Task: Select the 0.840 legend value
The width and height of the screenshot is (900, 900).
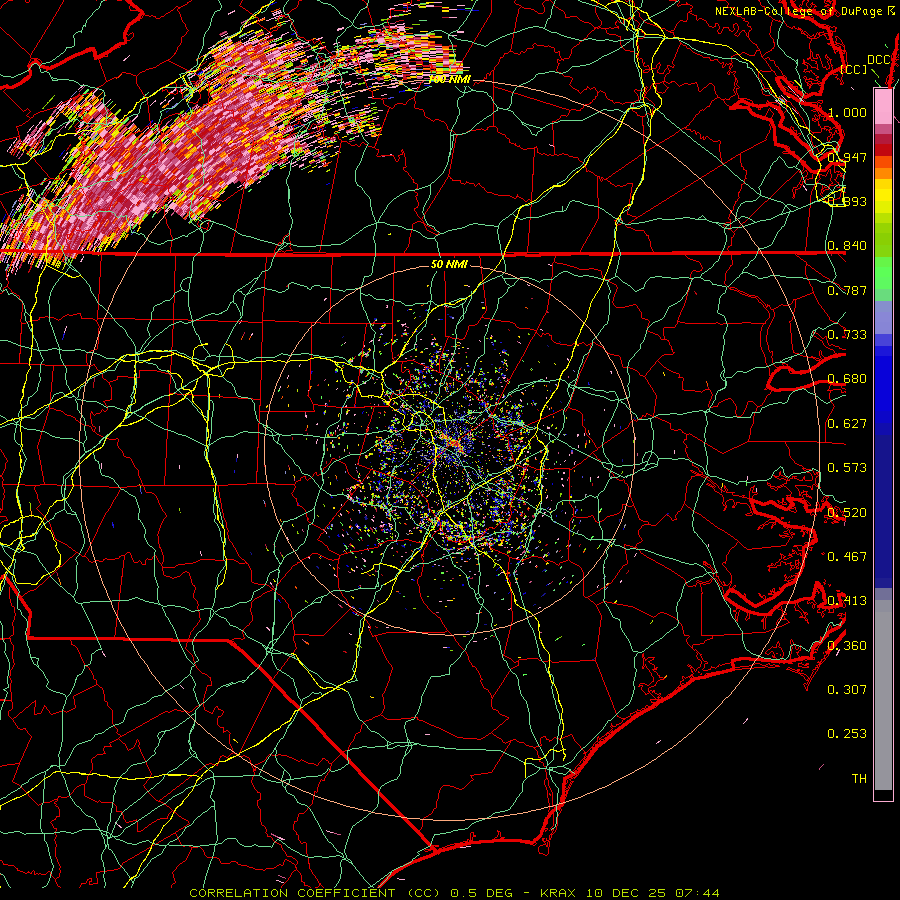Action: point(847,246)
